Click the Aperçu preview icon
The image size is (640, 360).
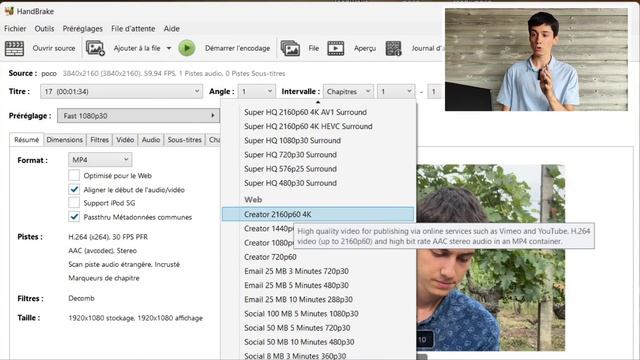(x=336, y=48)
